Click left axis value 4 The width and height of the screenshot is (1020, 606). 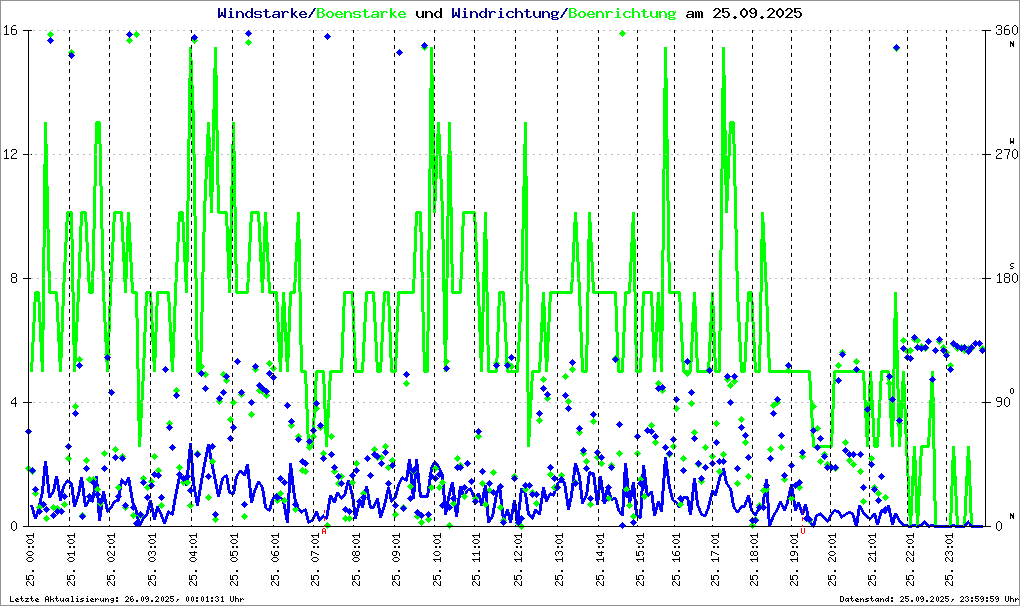(x=12, y=402)
